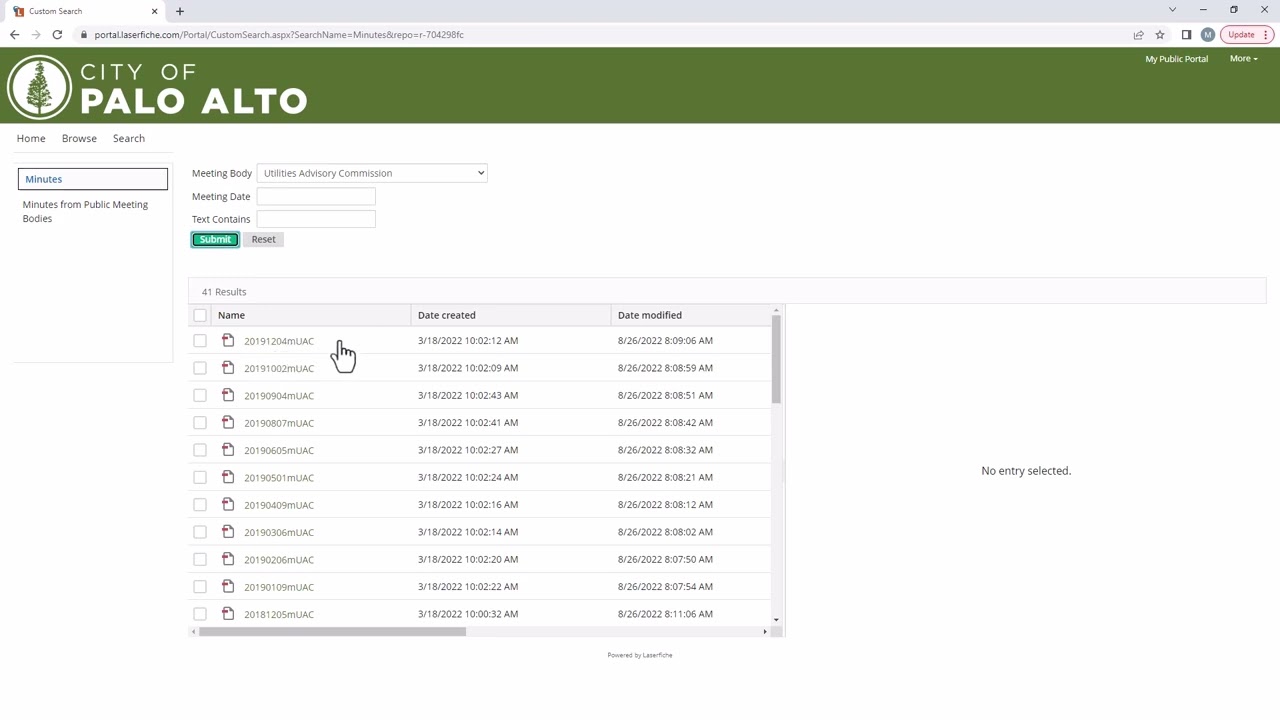
Task: Open the Search menu item
Action: pos(129,138)
